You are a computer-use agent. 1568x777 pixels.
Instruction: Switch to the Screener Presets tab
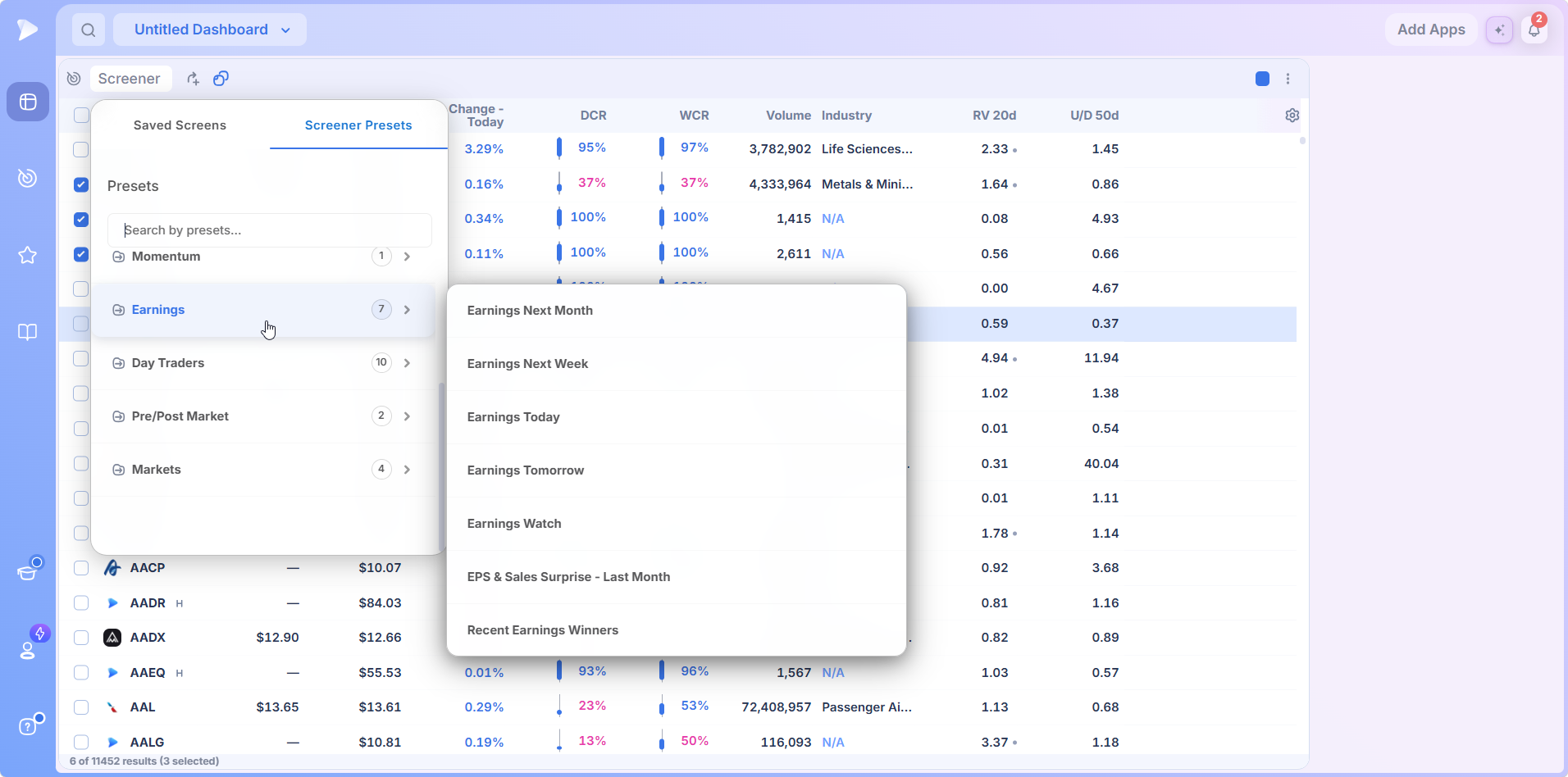point(358,125)
